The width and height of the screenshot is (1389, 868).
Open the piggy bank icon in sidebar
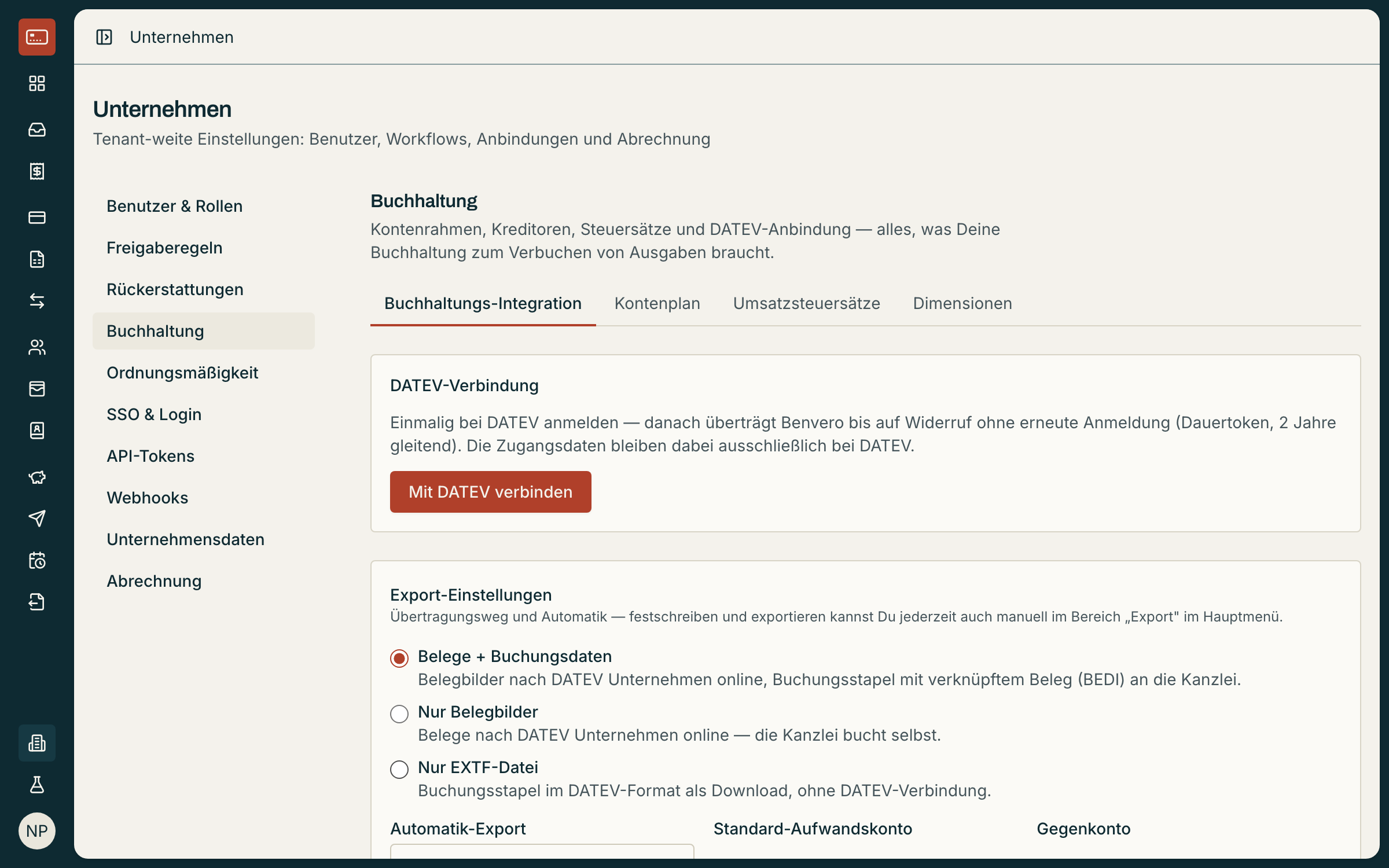pyautogui.click(x=37, y=477)
